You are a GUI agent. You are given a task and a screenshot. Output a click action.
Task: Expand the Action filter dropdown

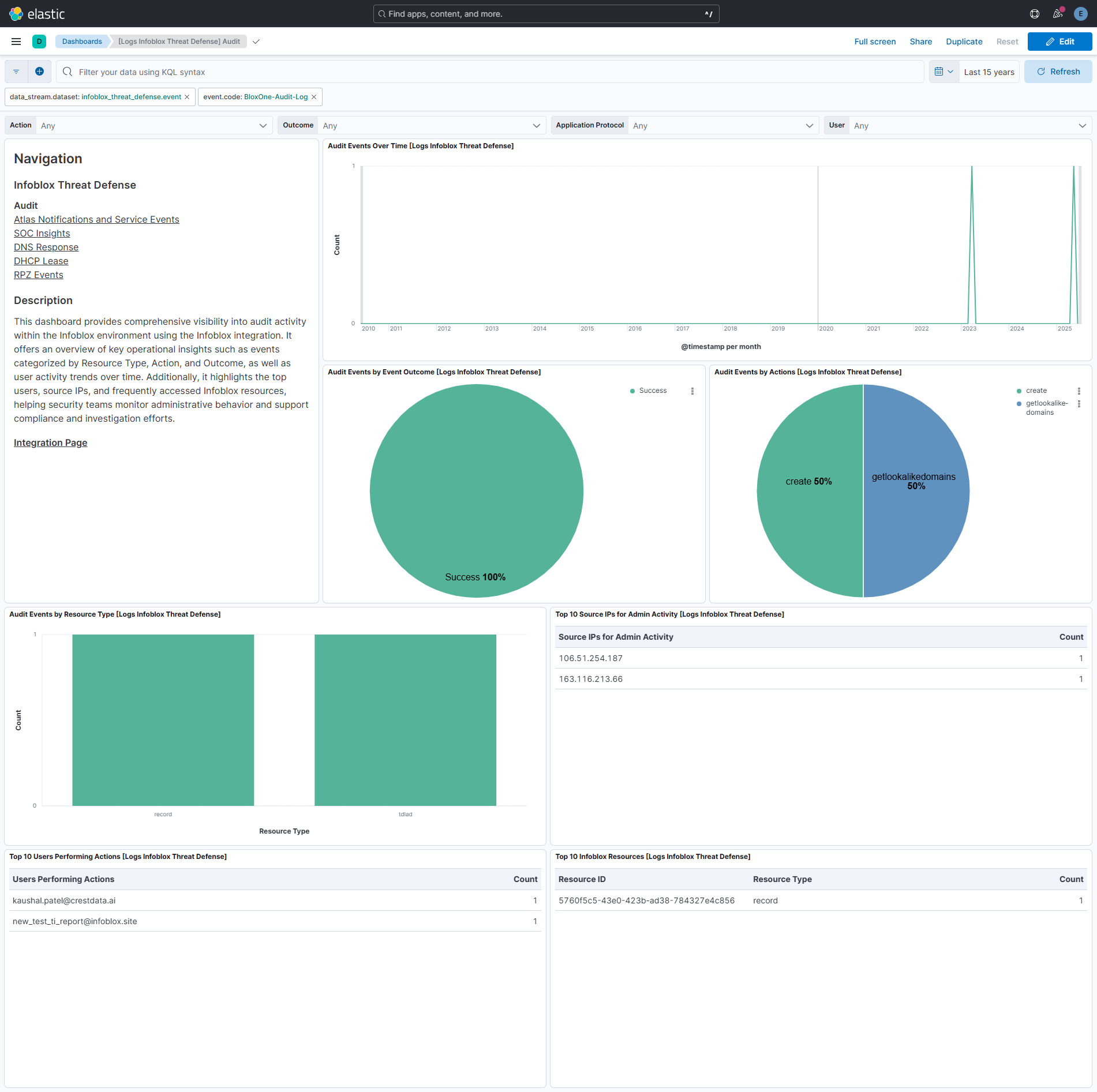[153, 125]
